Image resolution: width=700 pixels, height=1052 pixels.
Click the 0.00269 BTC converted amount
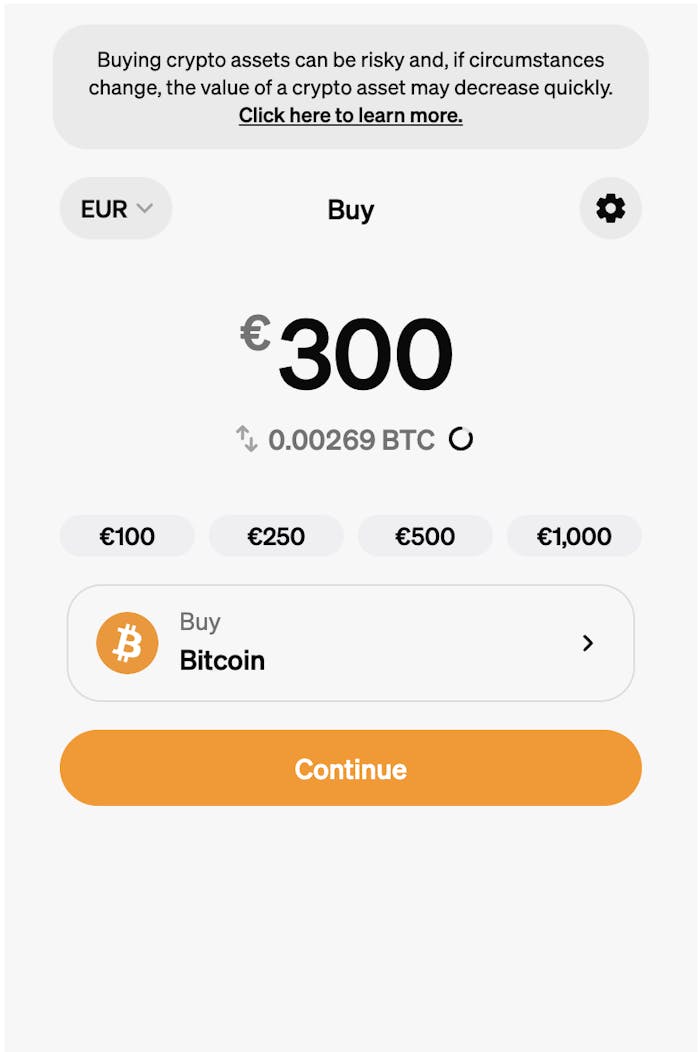(x=351, y=440)
